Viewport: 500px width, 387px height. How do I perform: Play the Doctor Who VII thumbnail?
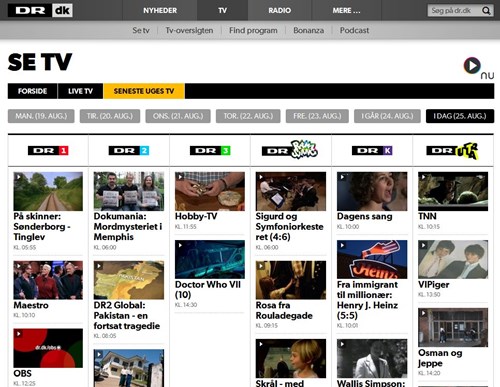[210, 259]
